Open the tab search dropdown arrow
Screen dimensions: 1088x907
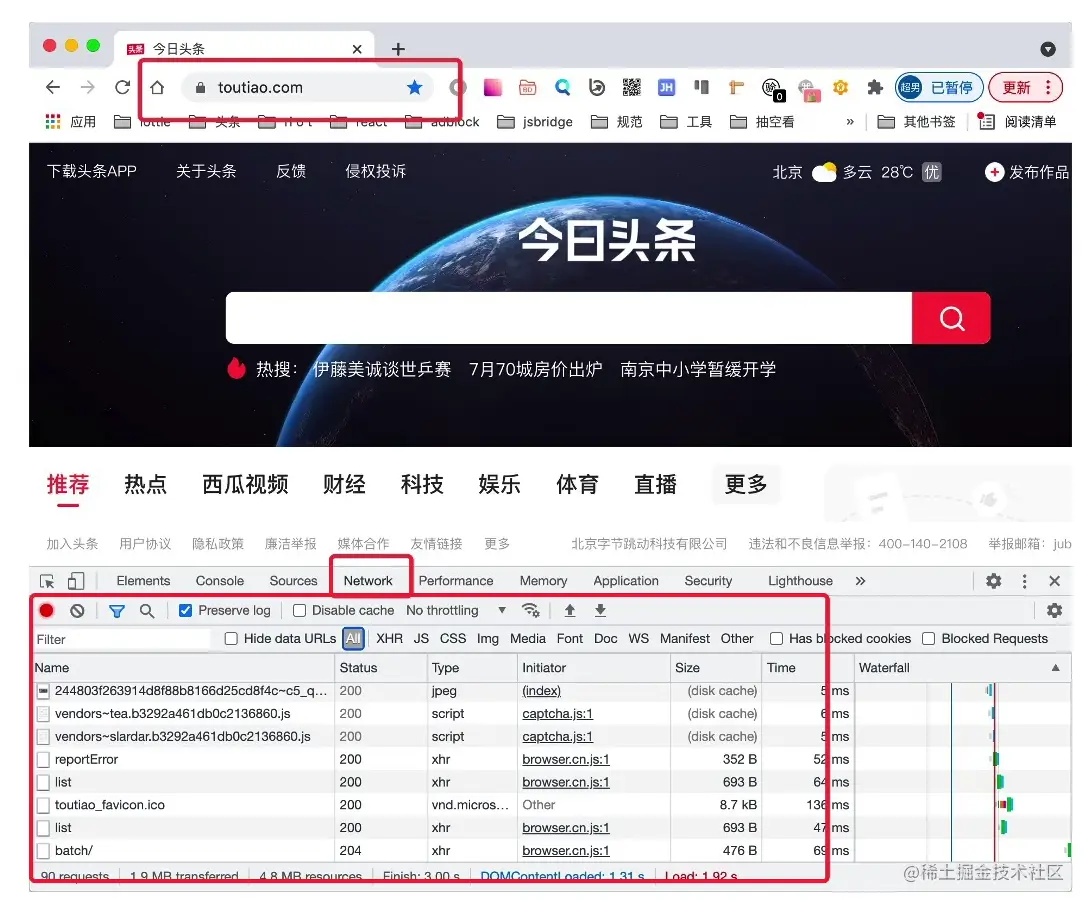click(x=1048, y=49)
